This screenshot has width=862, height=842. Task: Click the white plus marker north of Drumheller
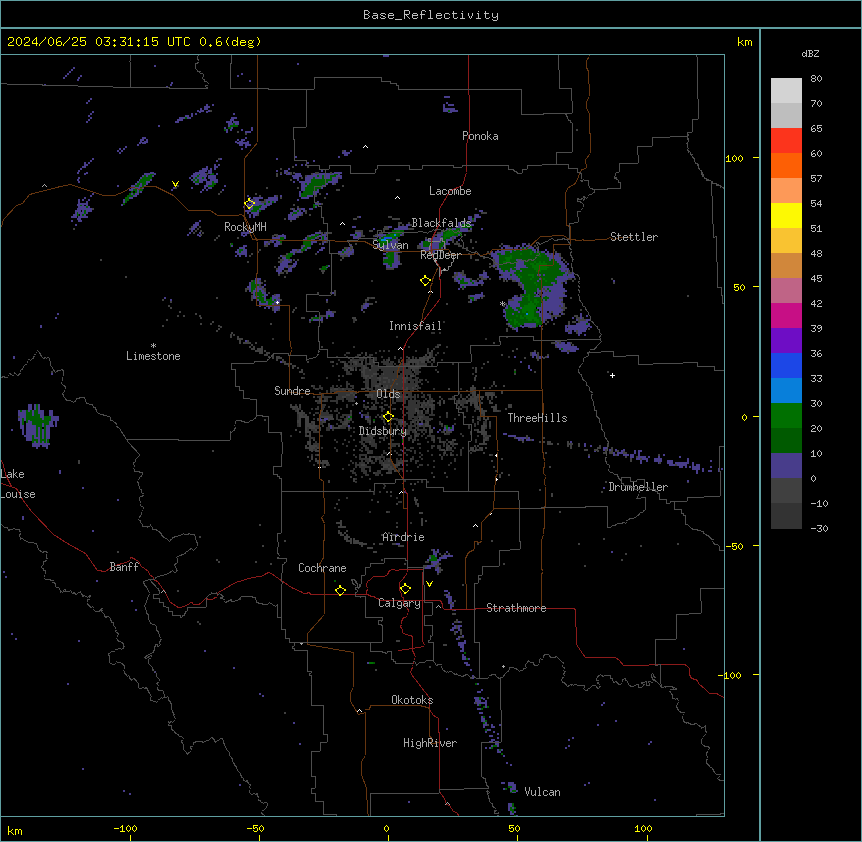[x=612, y=375]
